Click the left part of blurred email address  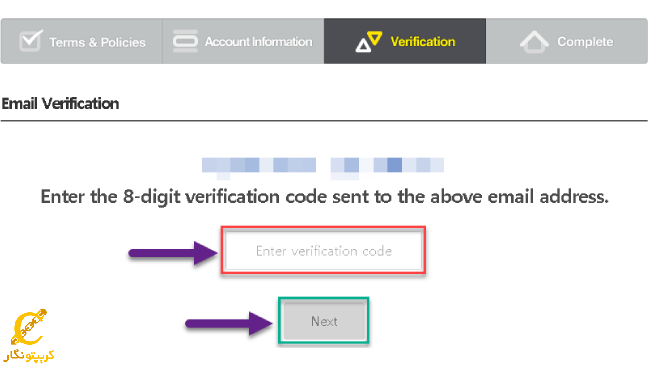(259, 166)
